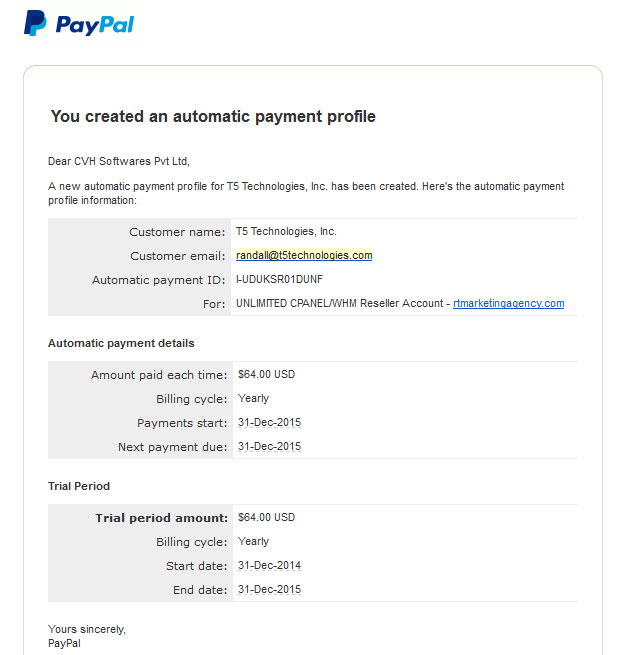Click the Payments start date 31-Dec-2015

[269, 422]
